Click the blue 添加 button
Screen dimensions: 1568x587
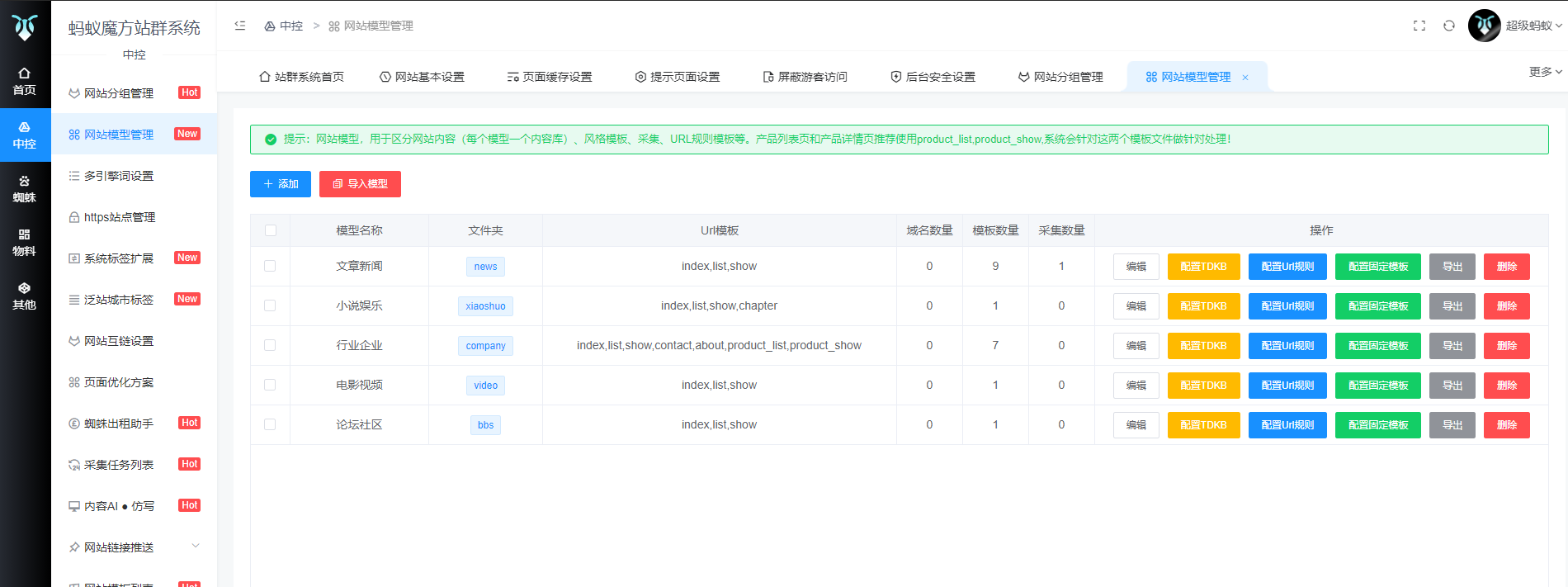pyautogui.click(x=280, y=184)
